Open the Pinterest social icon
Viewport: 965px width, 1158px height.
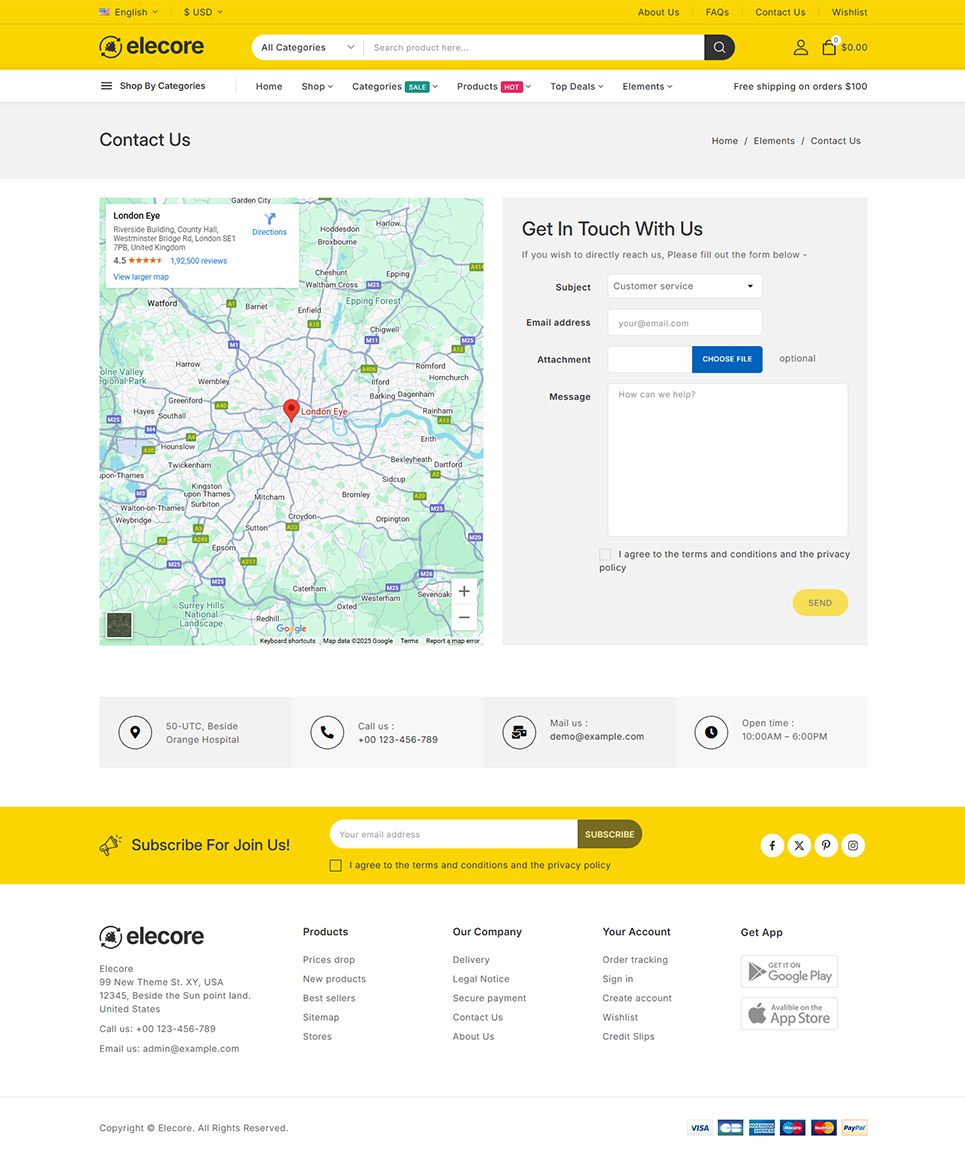coord(826,846)
